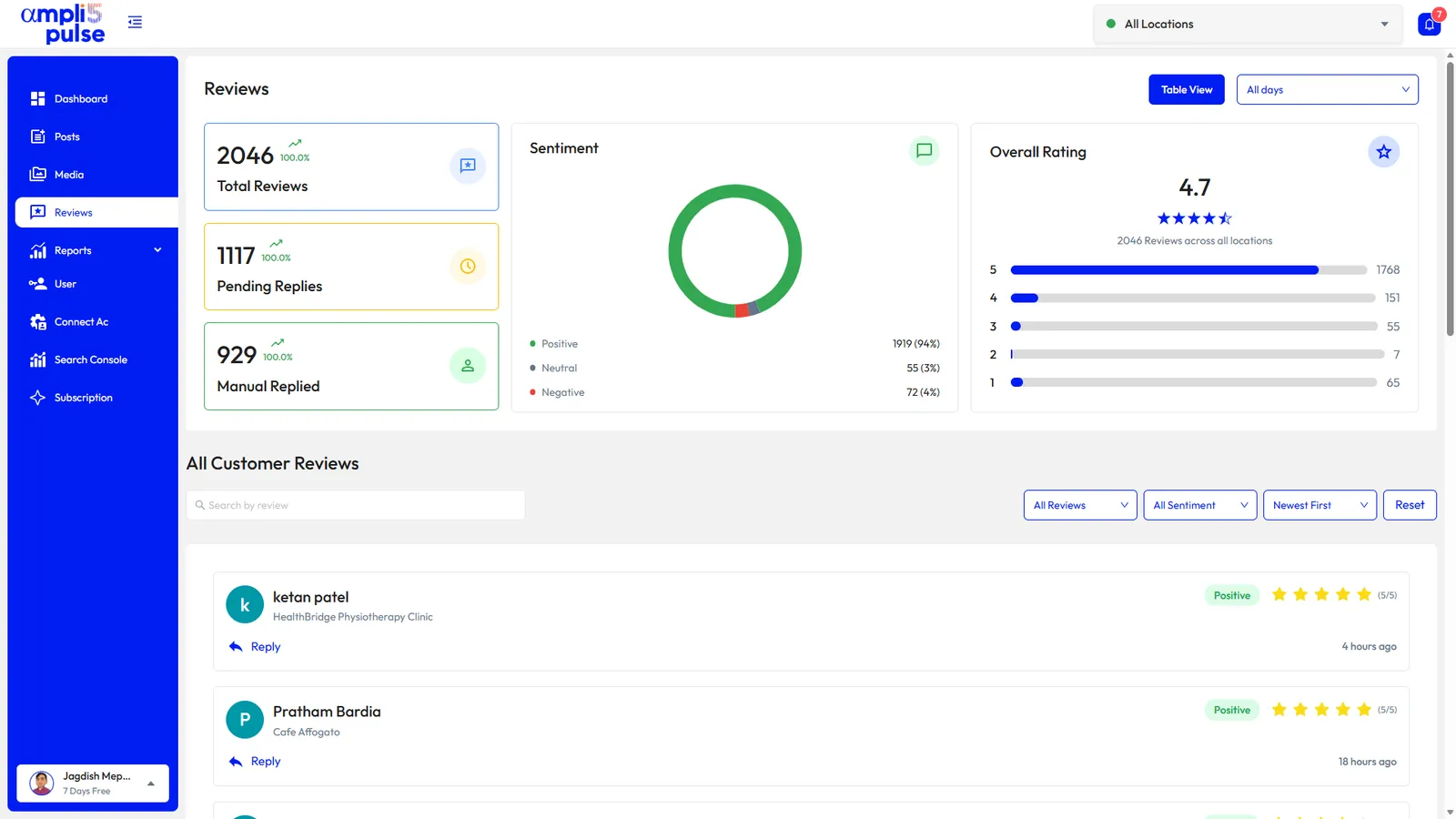Click ketan patel's avatar circle
This screenshot has height=819, width=1456.
tap(245, 604)
